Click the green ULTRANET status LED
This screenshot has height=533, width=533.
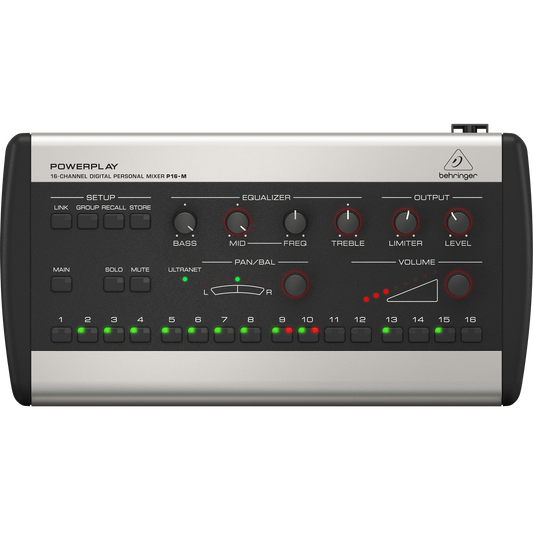[185, 279]
